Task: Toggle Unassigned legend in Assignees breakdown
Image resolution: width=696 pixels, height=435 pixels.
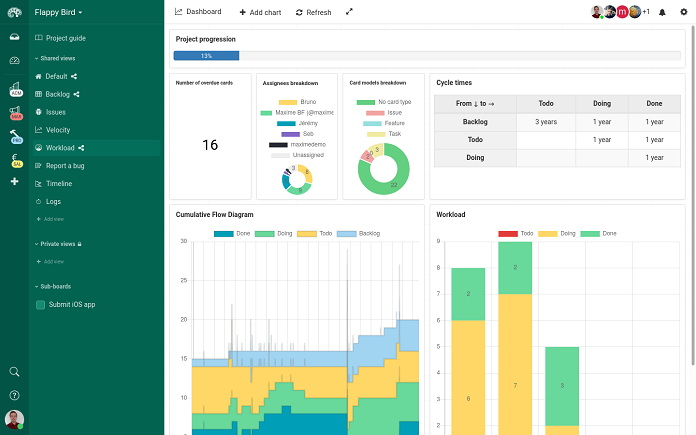Action: click(x=297, y=155)
